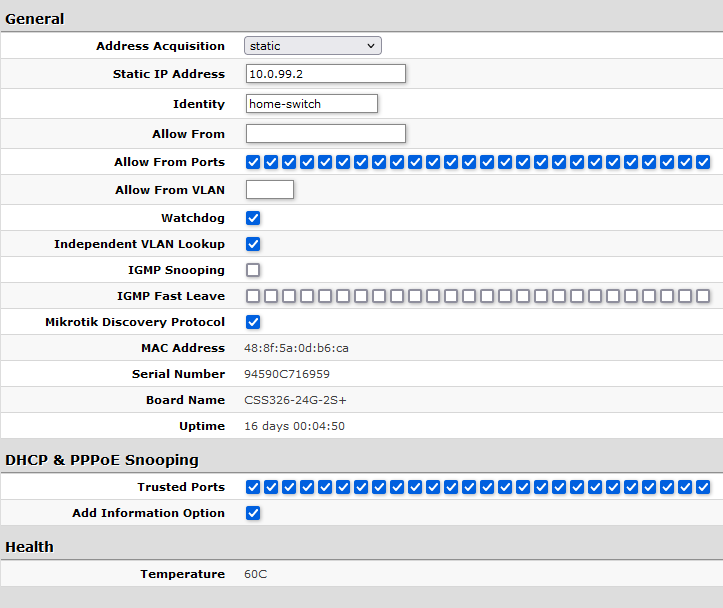Click the IGMP Snooping label
Viewport: 723px width, 608px height.
point(176,270)
